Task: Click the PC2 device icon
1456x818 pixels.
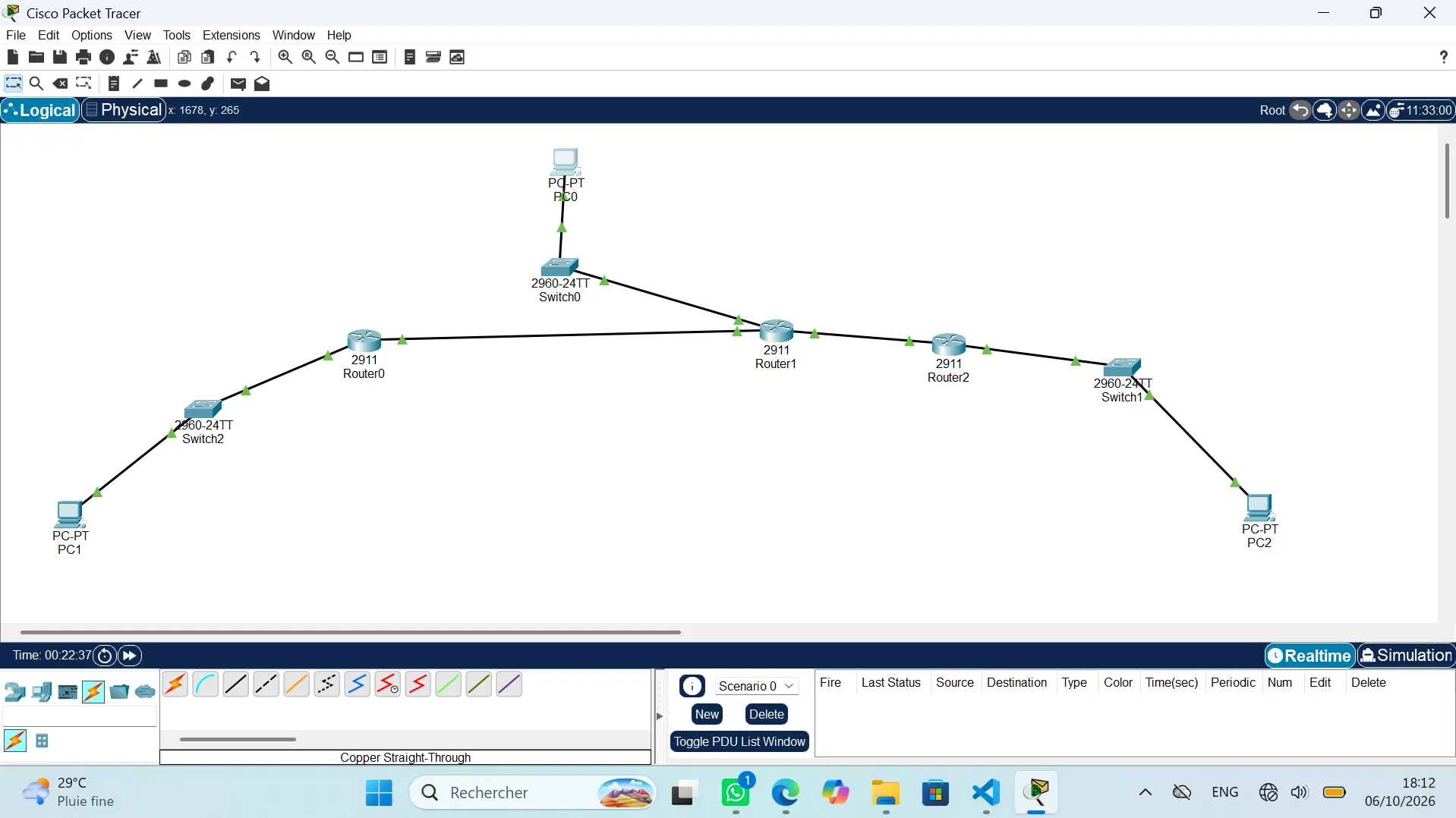Action: coord(1259,507)
